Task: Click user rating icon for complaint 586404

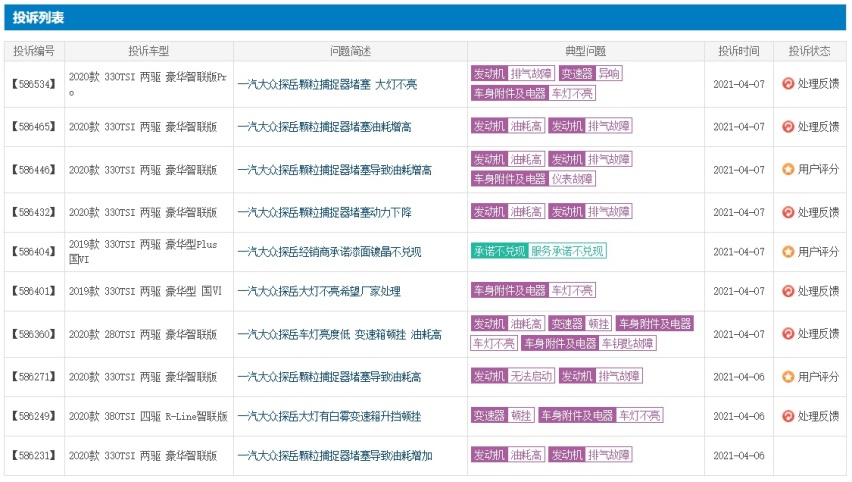Action: click(x=788, y=252)
